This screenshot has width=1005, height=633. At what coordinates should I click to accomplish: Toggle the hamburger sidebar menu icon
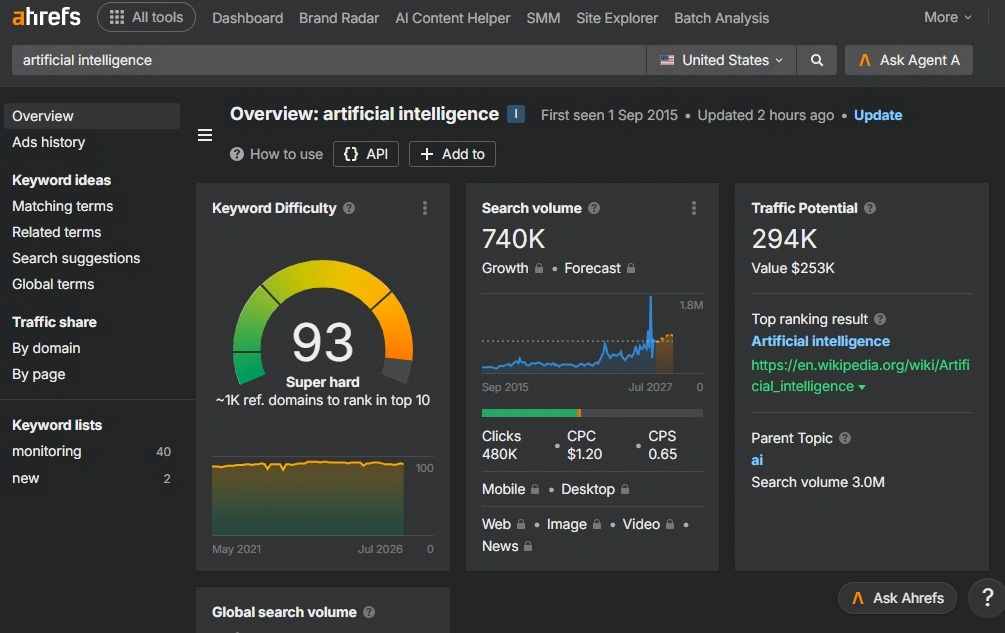pos(204,135)
